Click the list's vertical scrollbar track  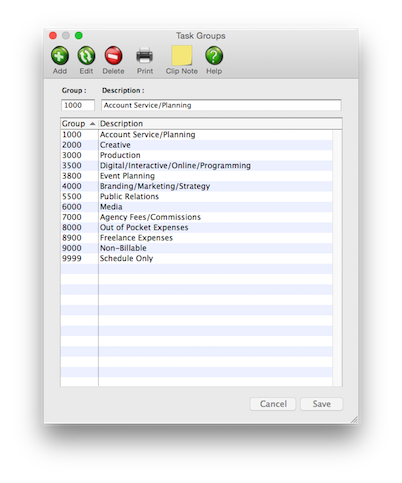337,258
